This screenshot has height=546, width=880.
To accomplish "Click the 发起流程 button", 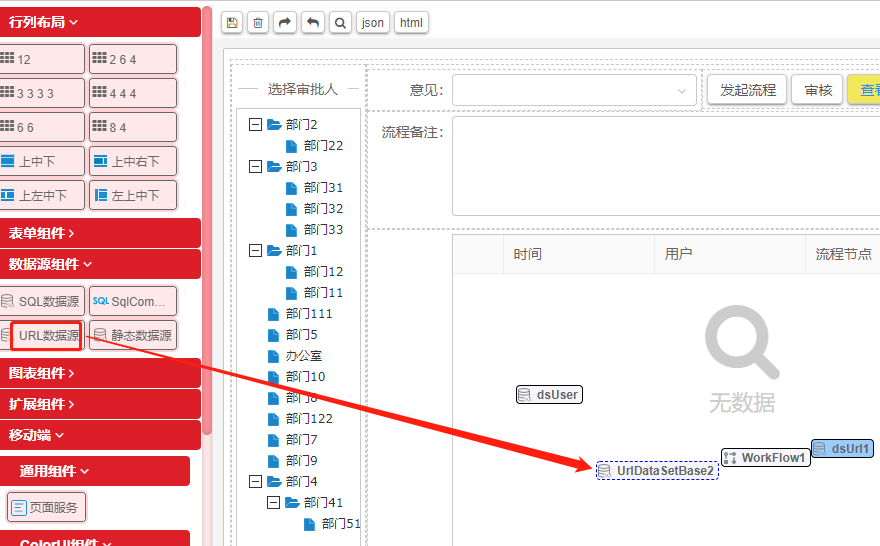I will (x=748, y=90).
